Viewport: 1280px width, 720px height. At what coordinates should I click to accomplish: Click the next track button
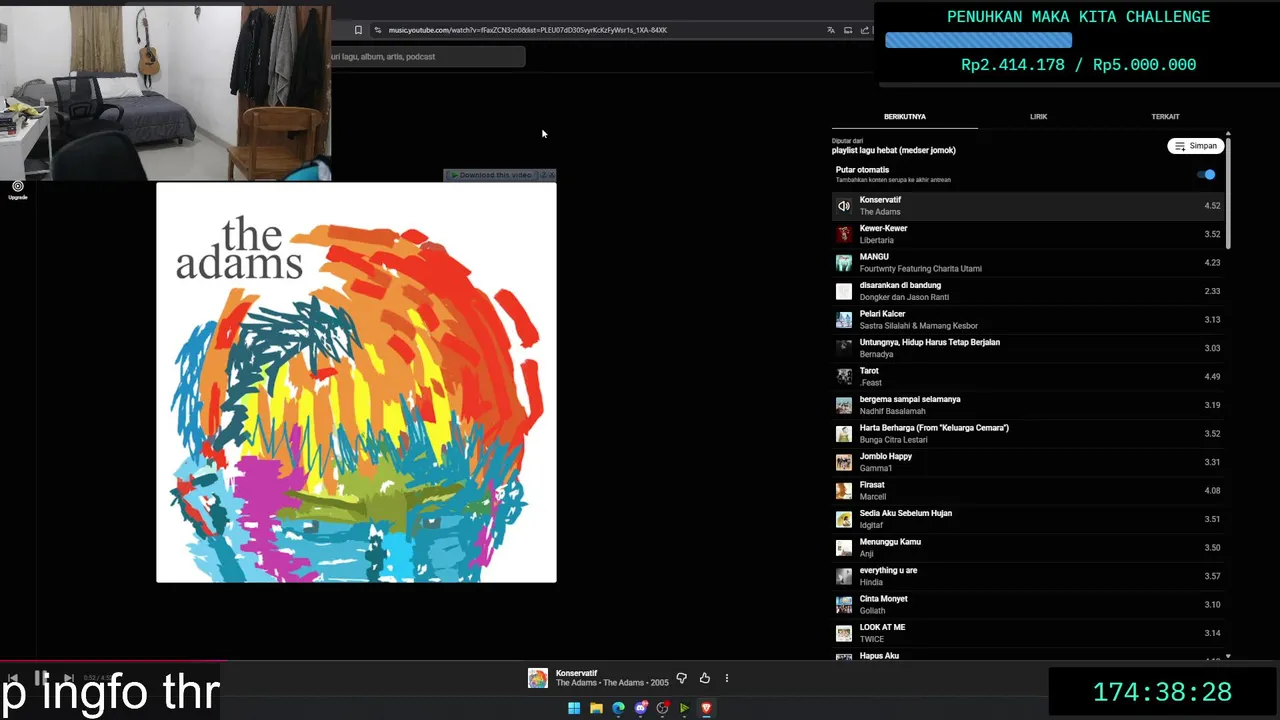click(x=68, y=678)
